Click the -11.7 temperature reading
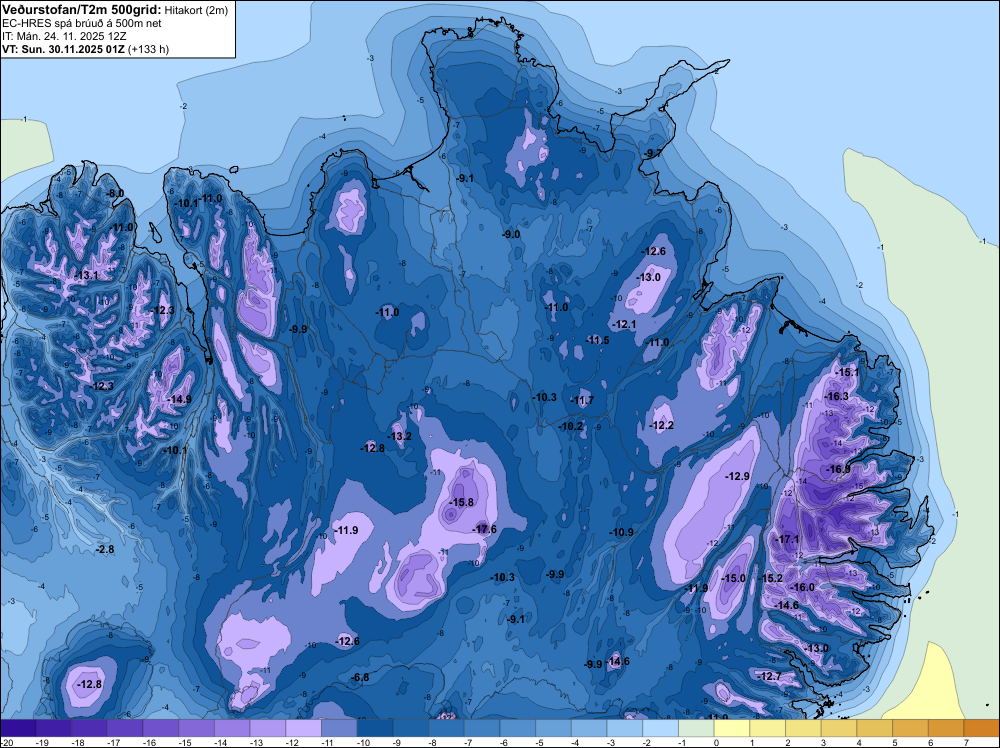 coord(582,400)
